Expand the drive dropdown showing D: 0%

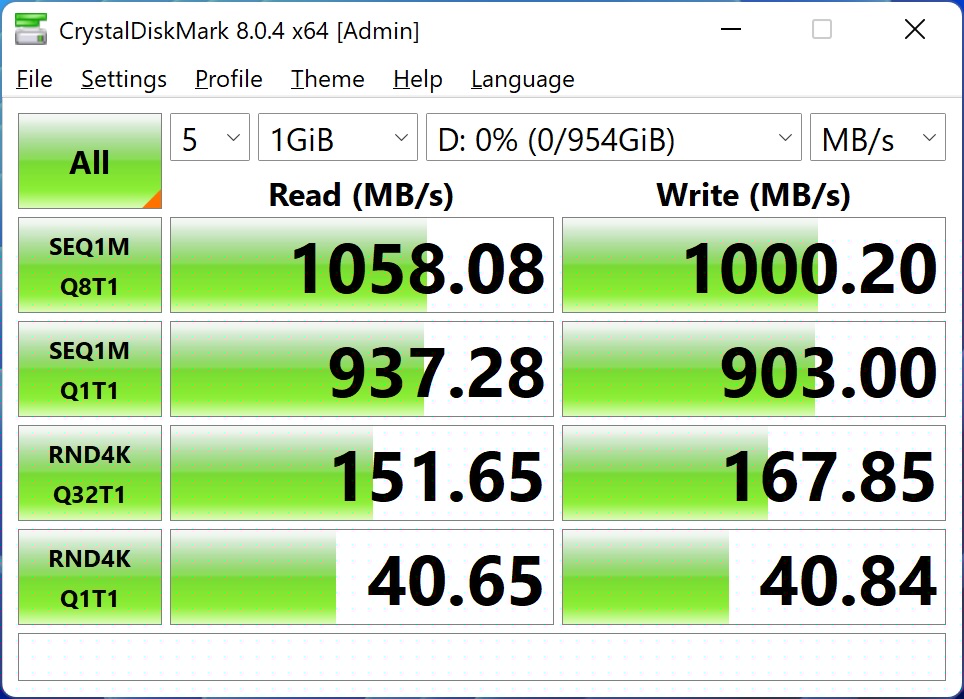pos(614,137)
